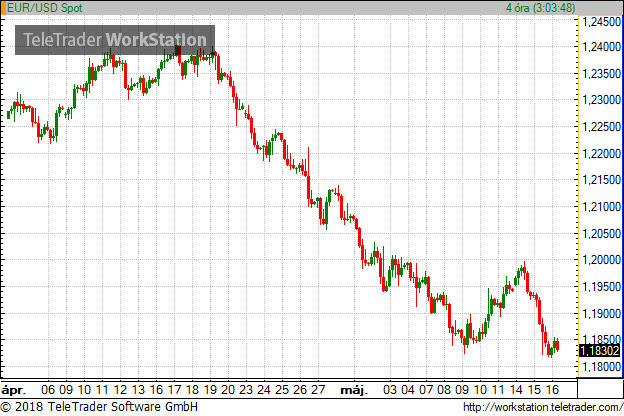Click the date label 06 on time axis
This screenshot has width=624, height=416.
point(48,390)
